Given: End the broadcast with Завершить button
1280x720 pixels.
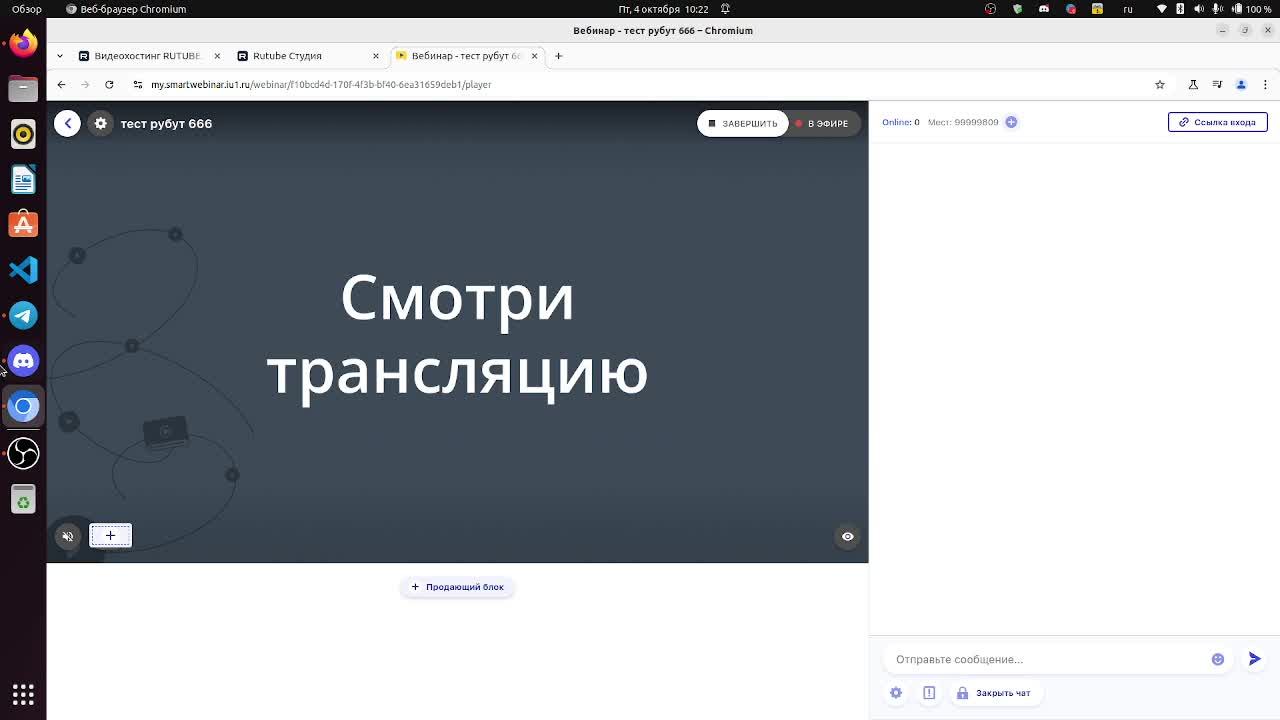Looking at the screenshot, I should tap(743, 123).
